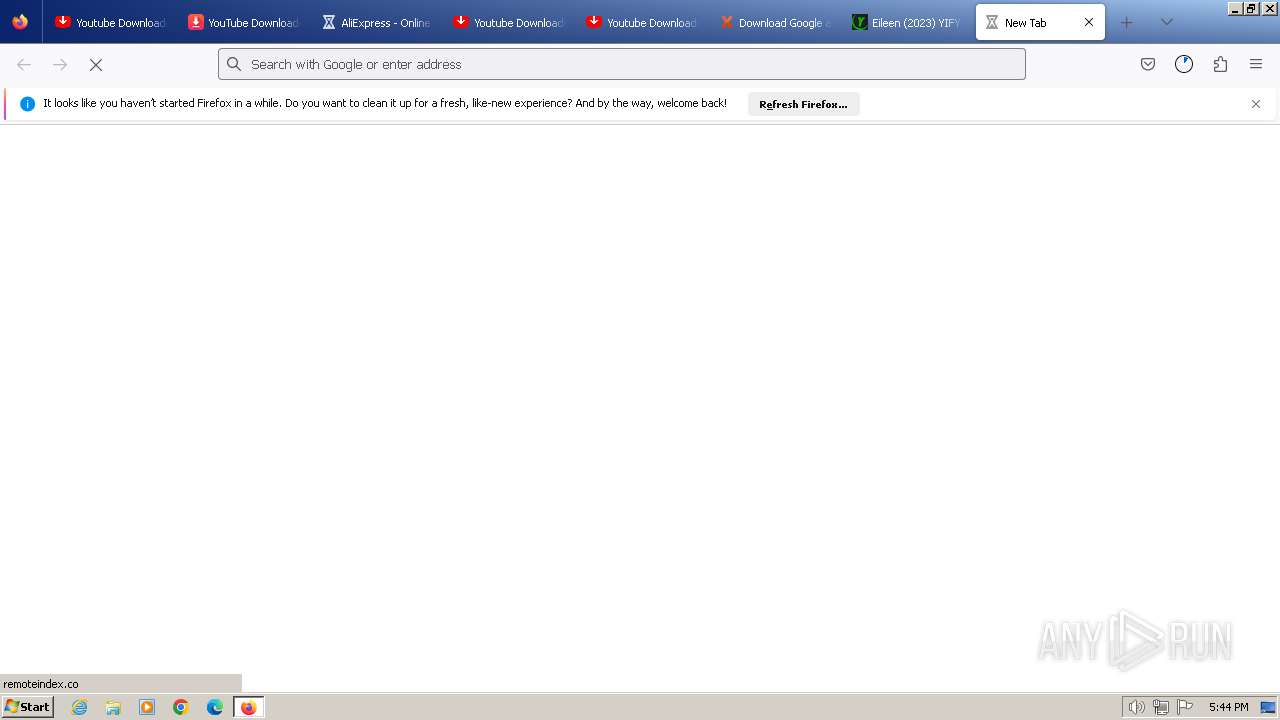1280x720 pixels.
Task: Restore down the Firefox window
Action: point(1252,8)
